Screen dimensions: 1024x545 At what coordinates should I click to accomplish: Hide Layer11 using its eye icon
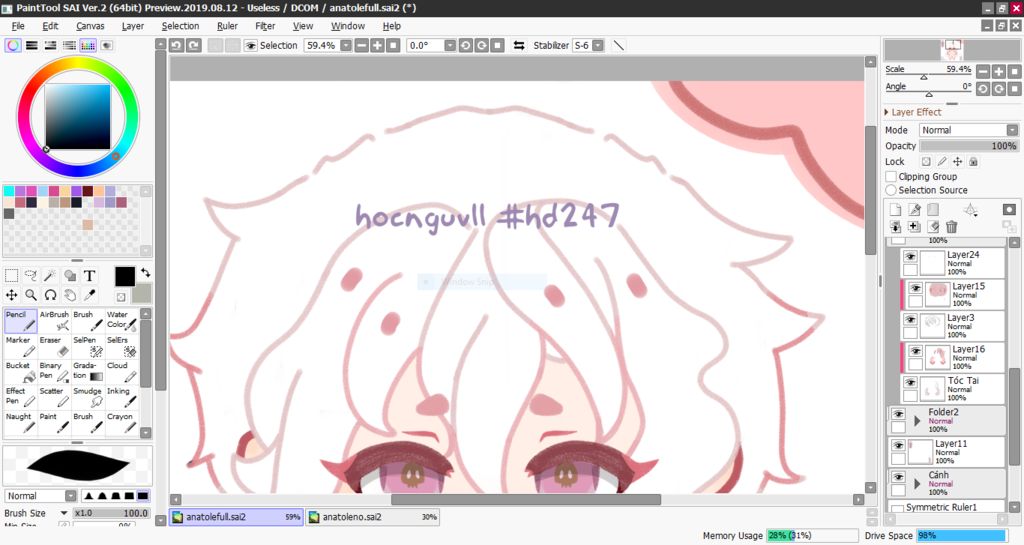coord(899,445)
